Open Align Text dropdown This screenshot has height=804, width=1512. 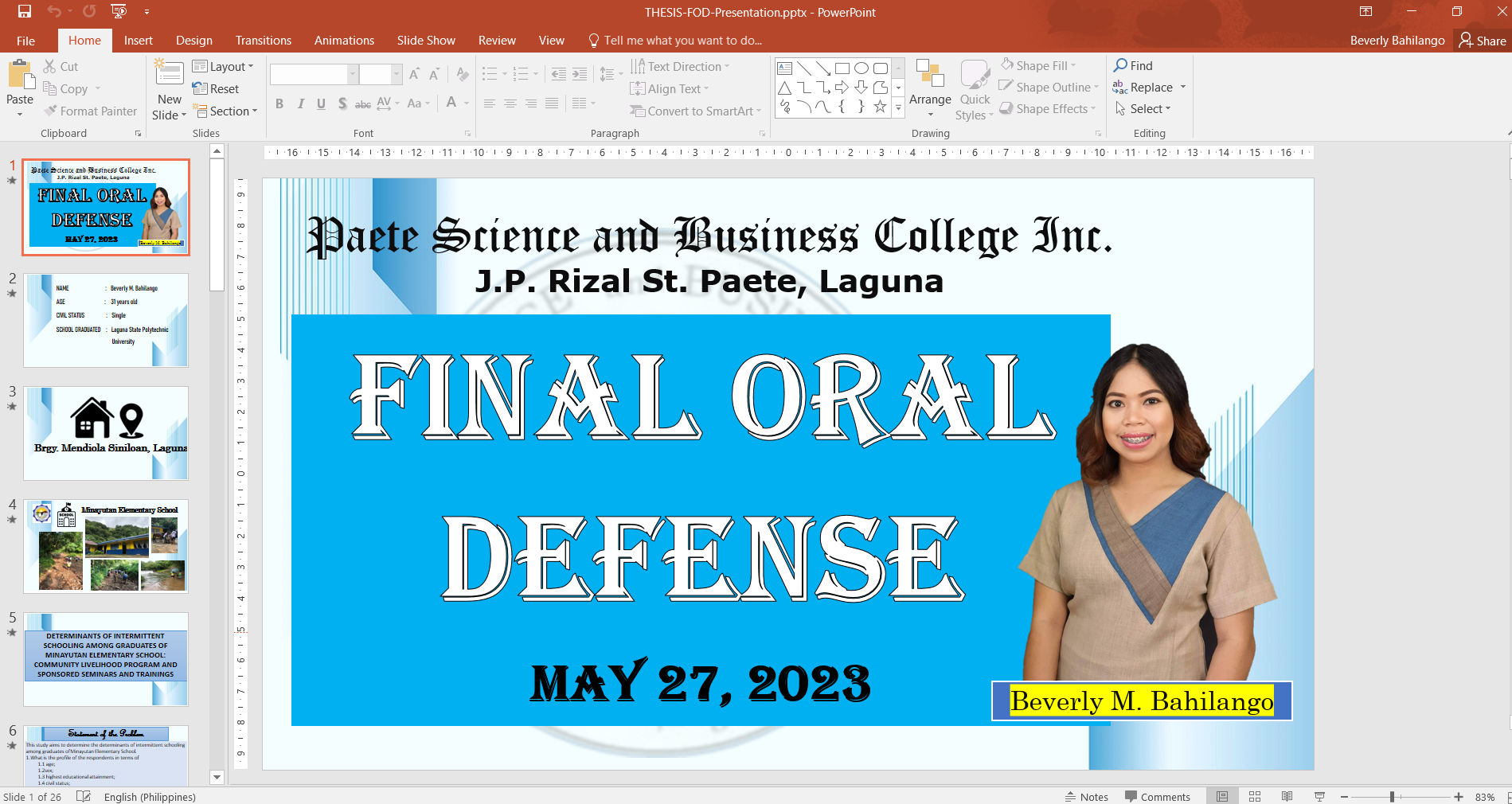coord(670,89)
